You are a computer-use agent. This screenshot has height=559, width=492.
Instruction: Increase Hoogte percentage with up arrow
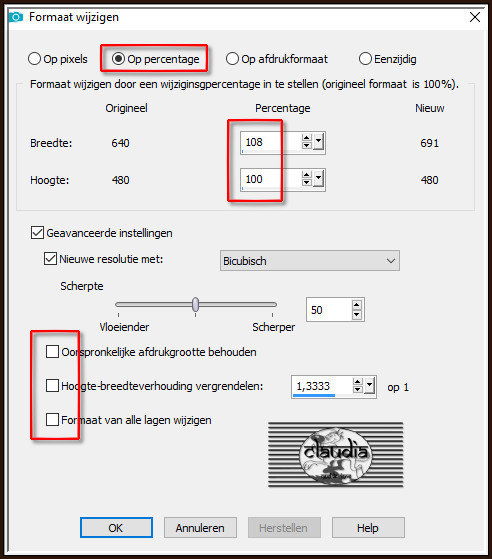tap(307, 175)
